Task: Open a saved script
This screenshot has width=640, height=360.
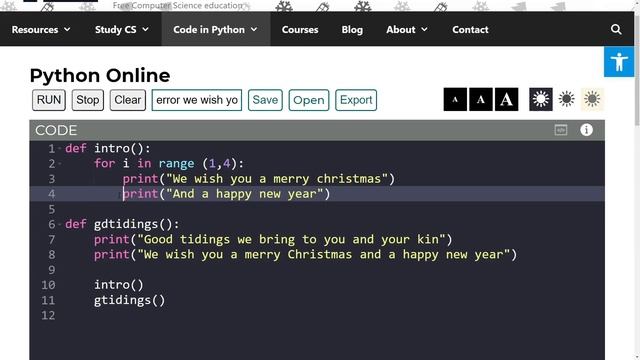Action: point(309,100)
